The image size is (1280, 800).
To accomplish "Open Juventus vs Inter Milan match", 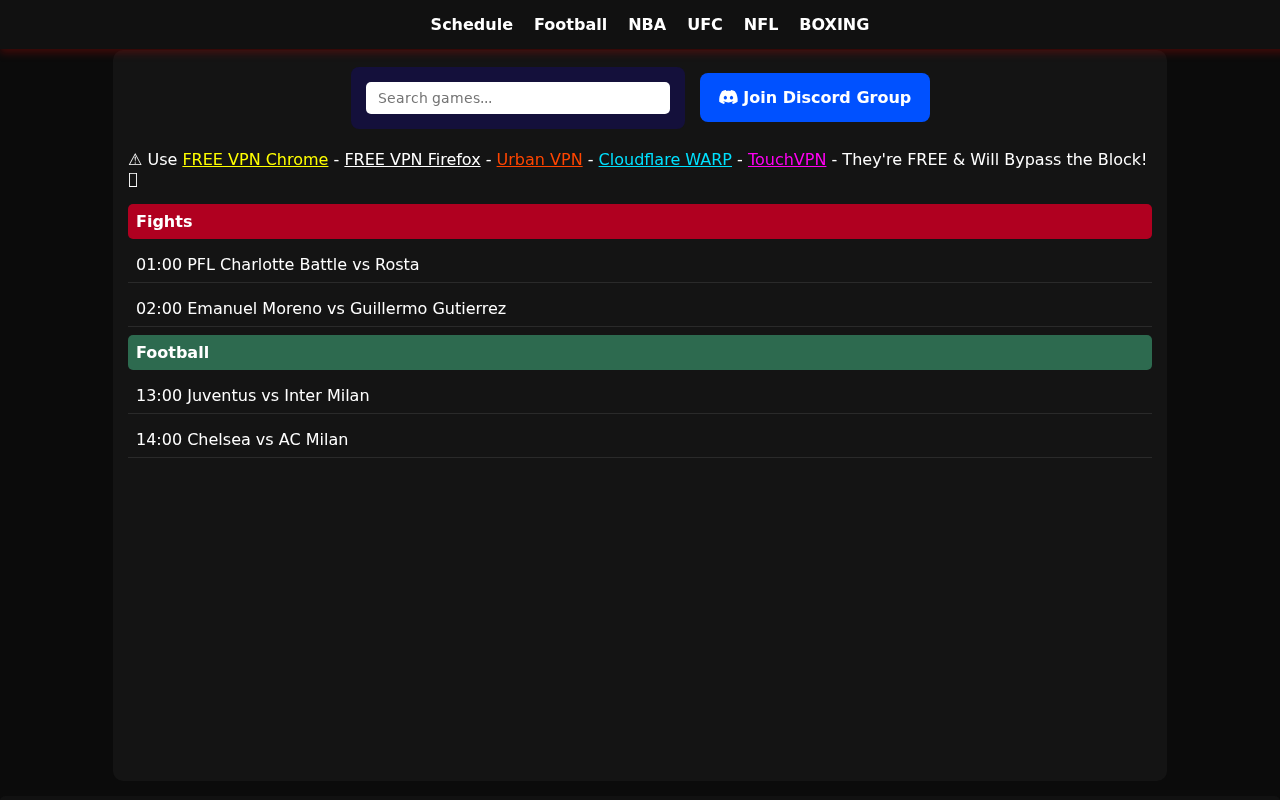I will tap(640, 396).
